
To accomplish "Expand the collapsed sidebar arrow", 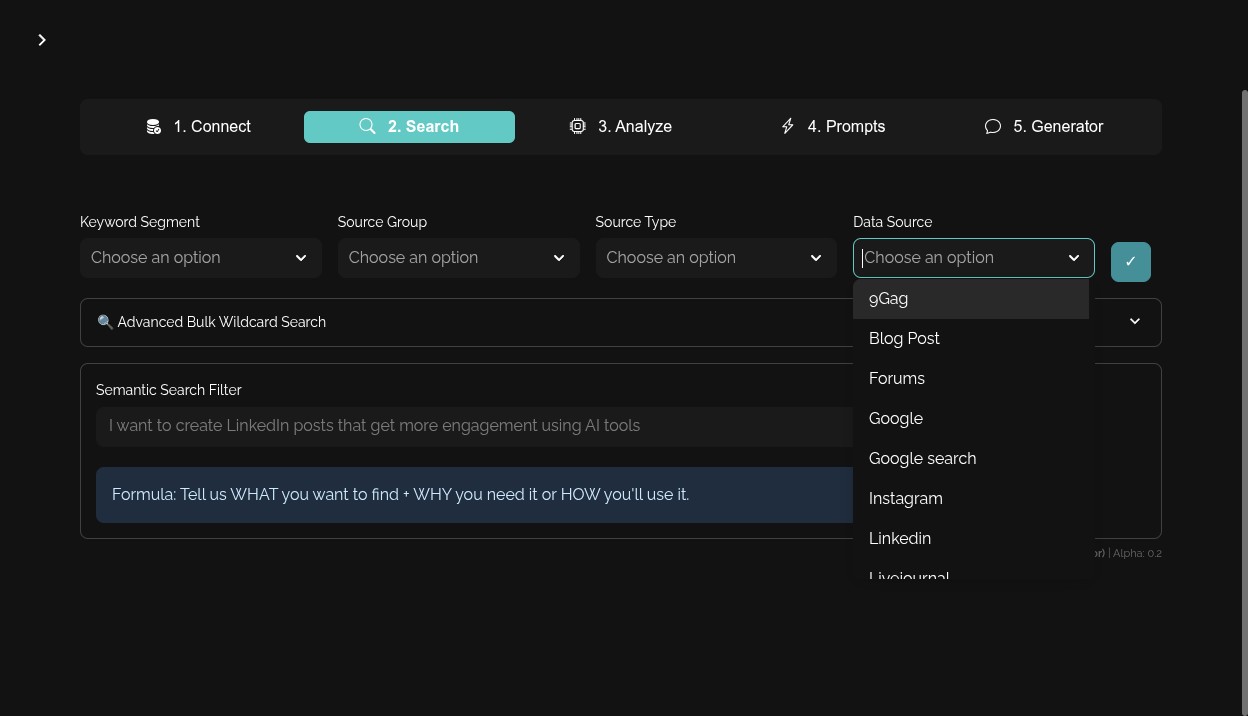I will [x=42, y=40].
